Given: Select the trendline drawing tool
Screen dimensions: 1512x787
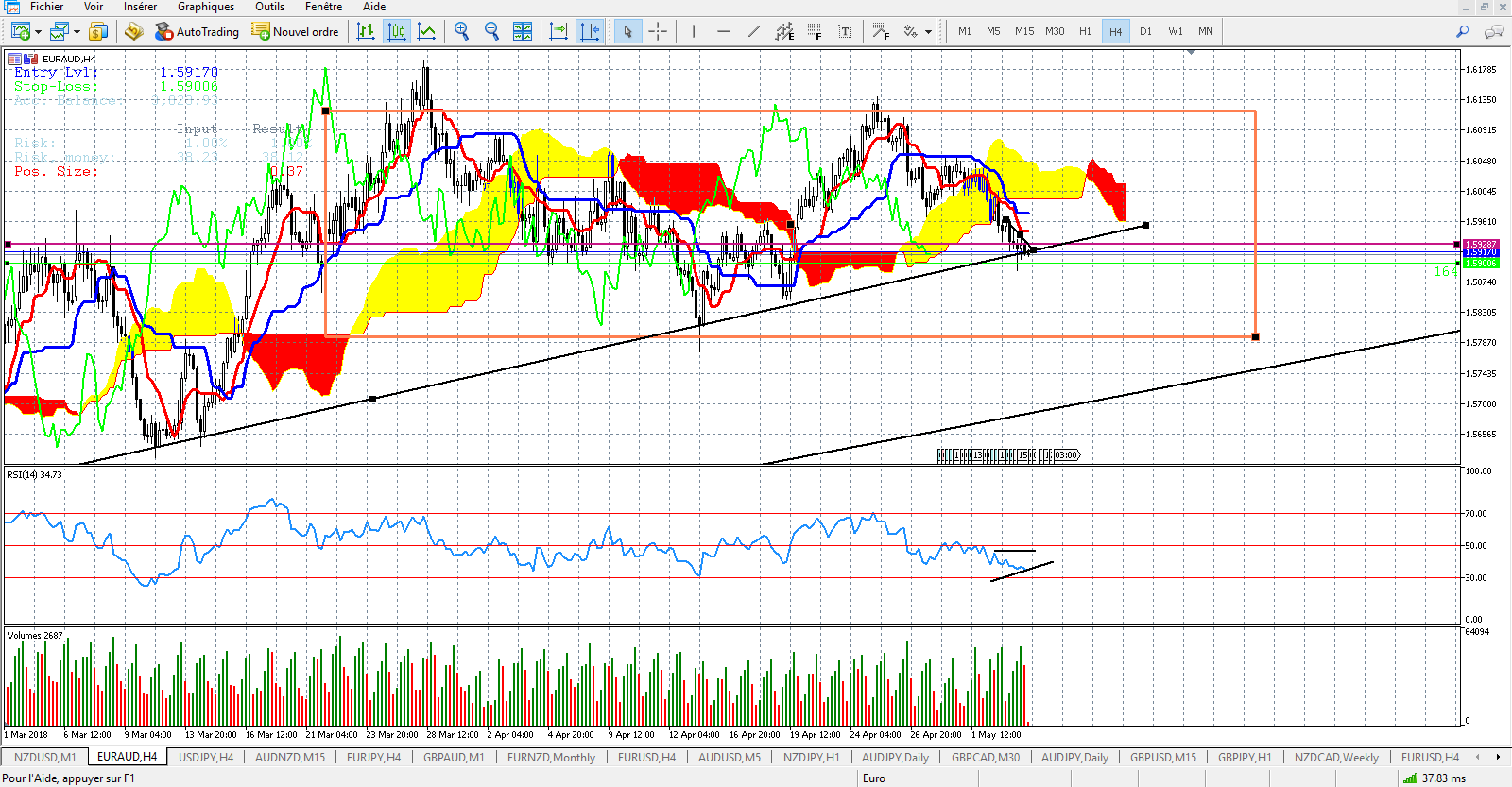Looking at the screenshot, I should click(753, 31).
